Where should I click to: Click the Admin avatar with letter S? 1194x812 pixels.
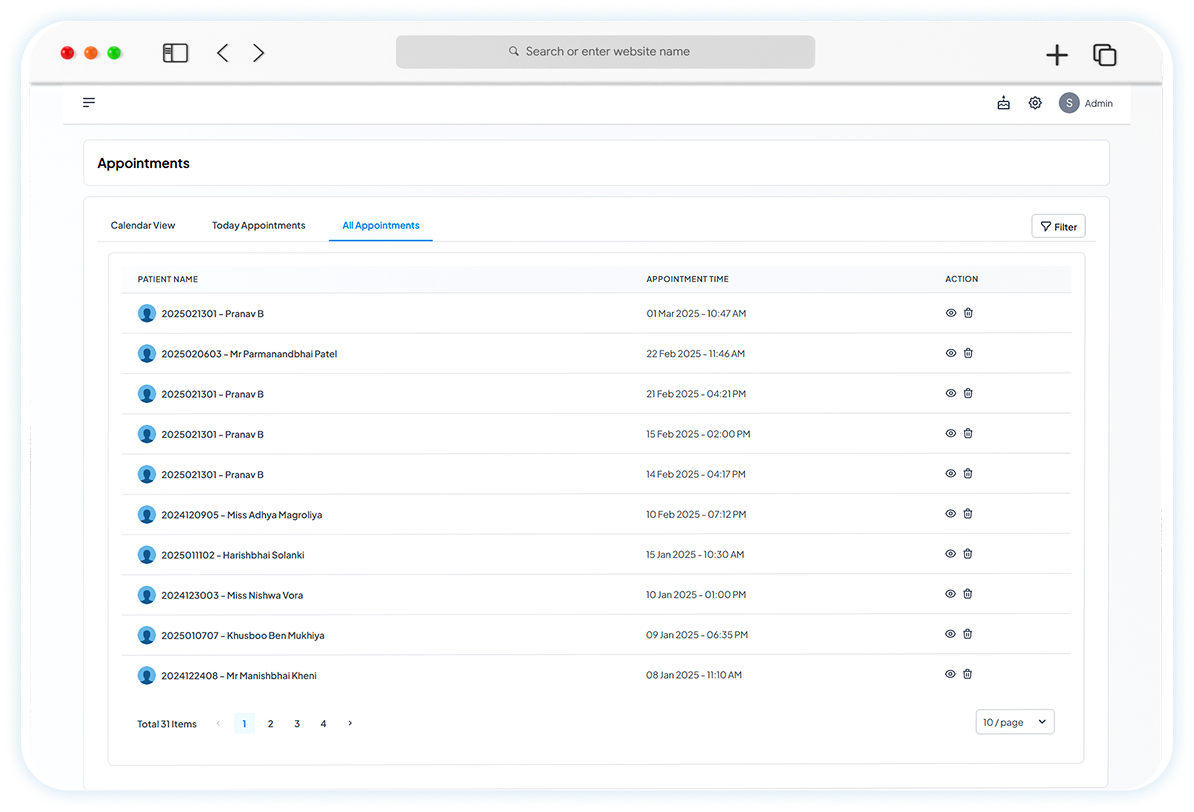(1069, 103)
